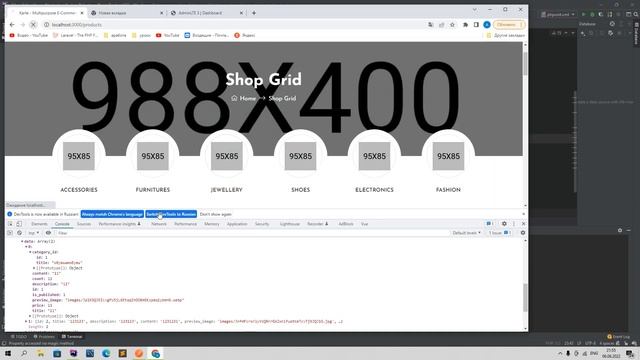Click Don't show again

point(216,214)
